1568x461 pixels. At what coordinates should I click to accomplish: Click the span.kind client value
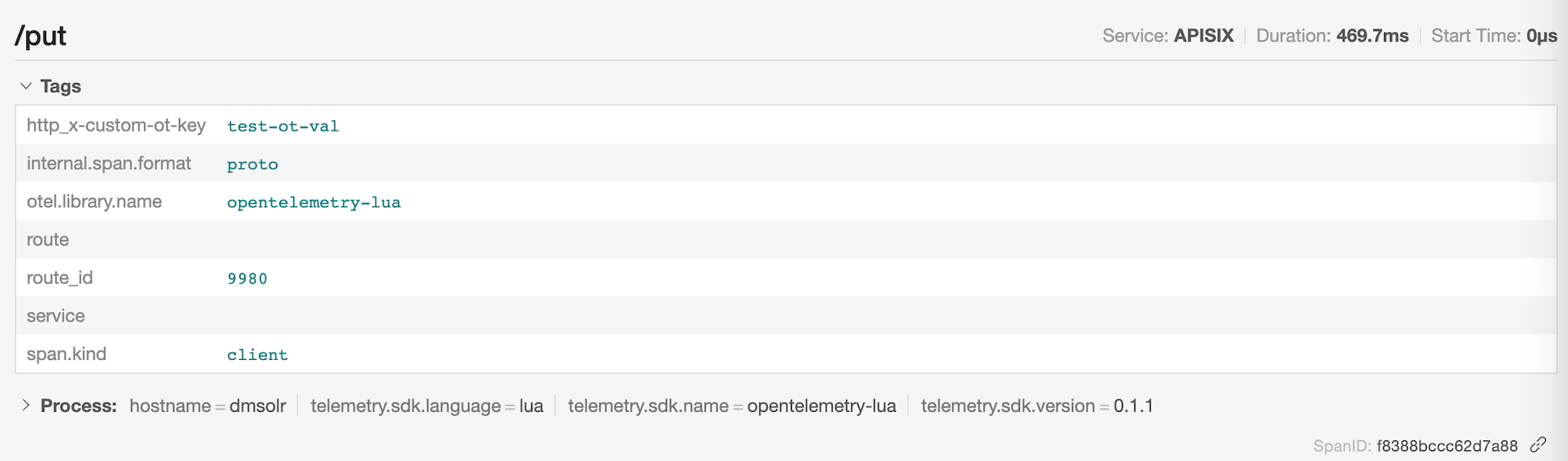[257, 355]
